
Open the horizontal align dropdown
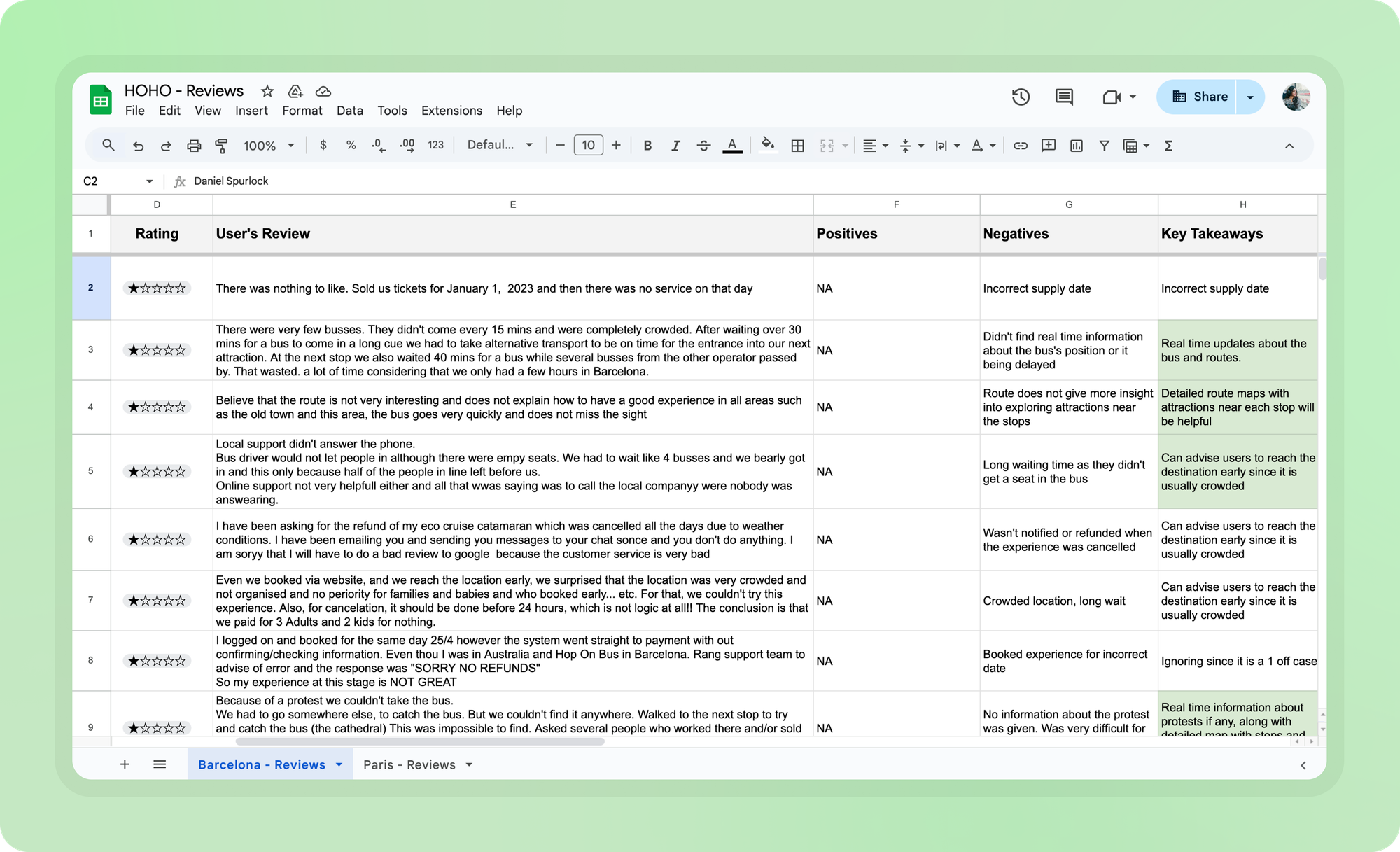pos(875,146)
